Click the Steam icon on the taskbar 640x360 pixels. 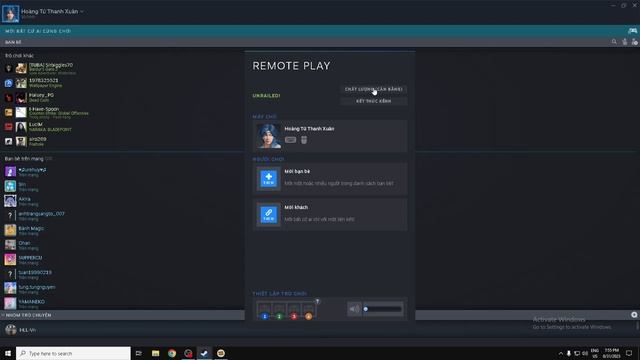click(x=204, y=353)
